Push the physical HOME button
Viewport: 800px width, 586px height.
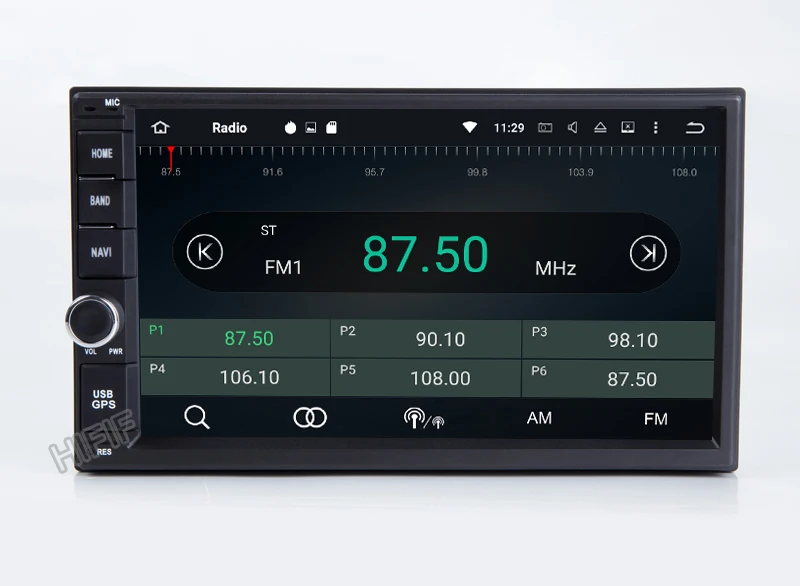[x=102, y=154]
